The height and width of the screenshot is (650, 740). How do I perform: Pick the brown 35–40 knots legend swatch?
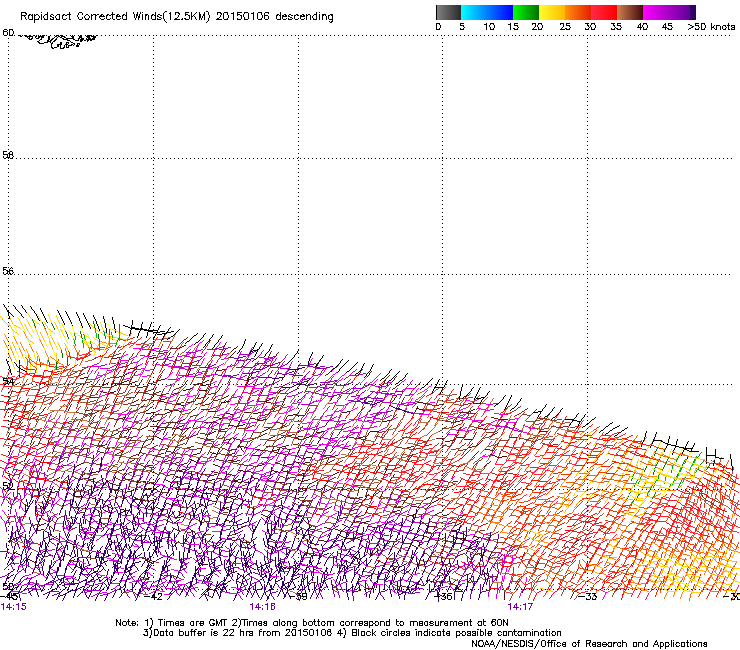[x=630, y=12]
